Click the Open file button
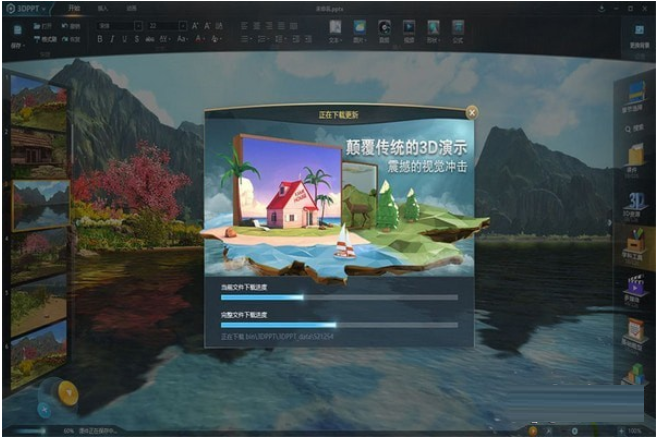The image size is (657, 437). pyautogui.click(x=42, y=26)
